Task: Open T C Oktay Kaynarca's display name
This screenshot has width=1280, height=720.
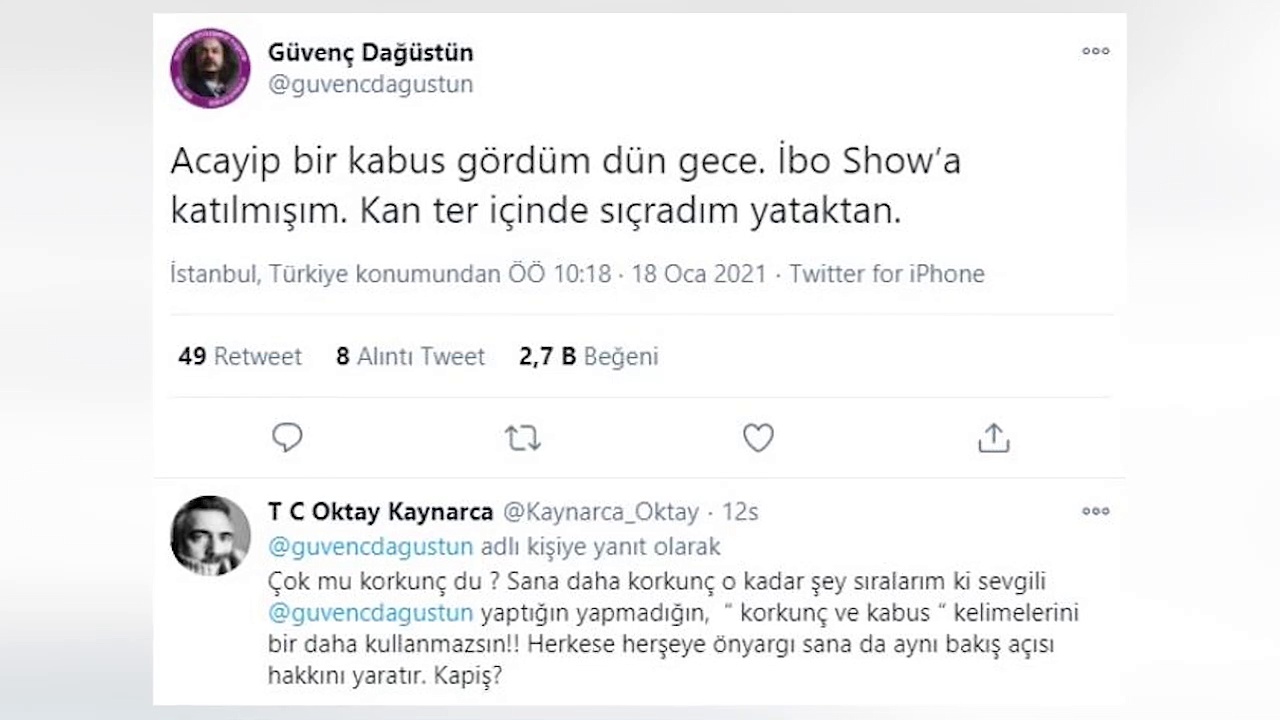Action: click(x=380, y=512)
